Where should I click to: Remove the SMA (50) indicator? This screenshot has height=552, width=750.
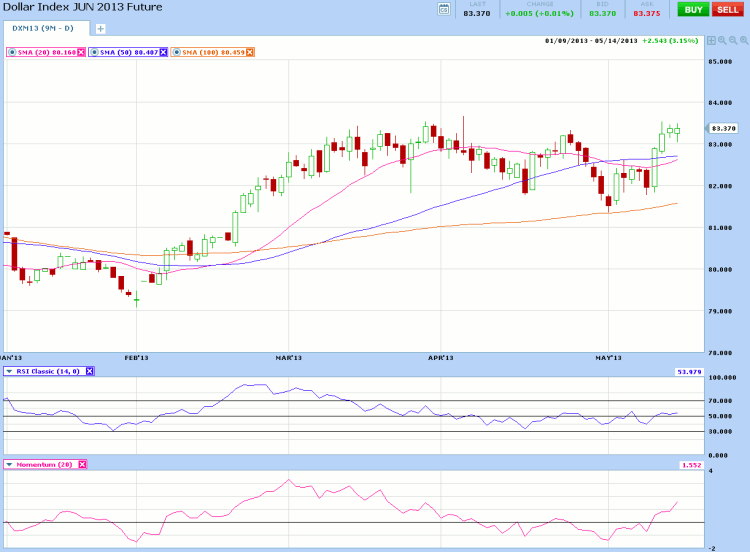pos(165,52)
